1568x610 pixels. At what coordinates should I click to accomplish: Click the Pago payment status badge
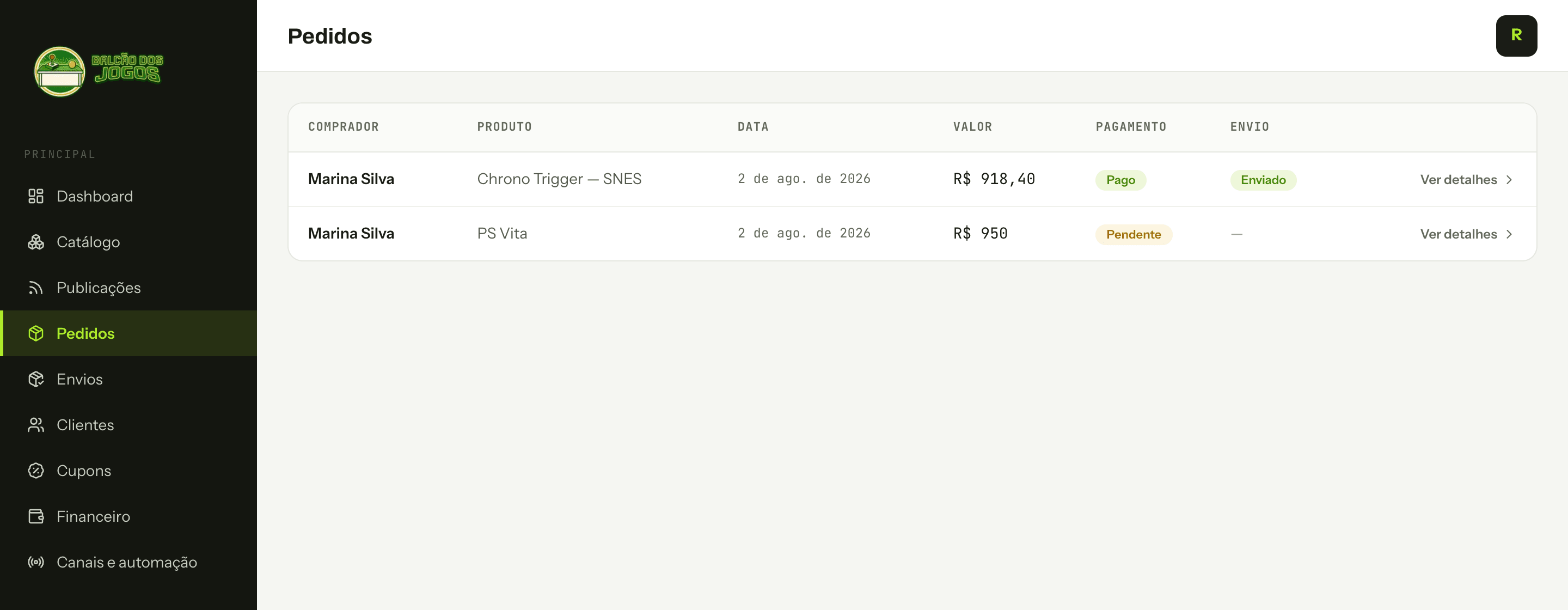click(x=1120, y=180)
